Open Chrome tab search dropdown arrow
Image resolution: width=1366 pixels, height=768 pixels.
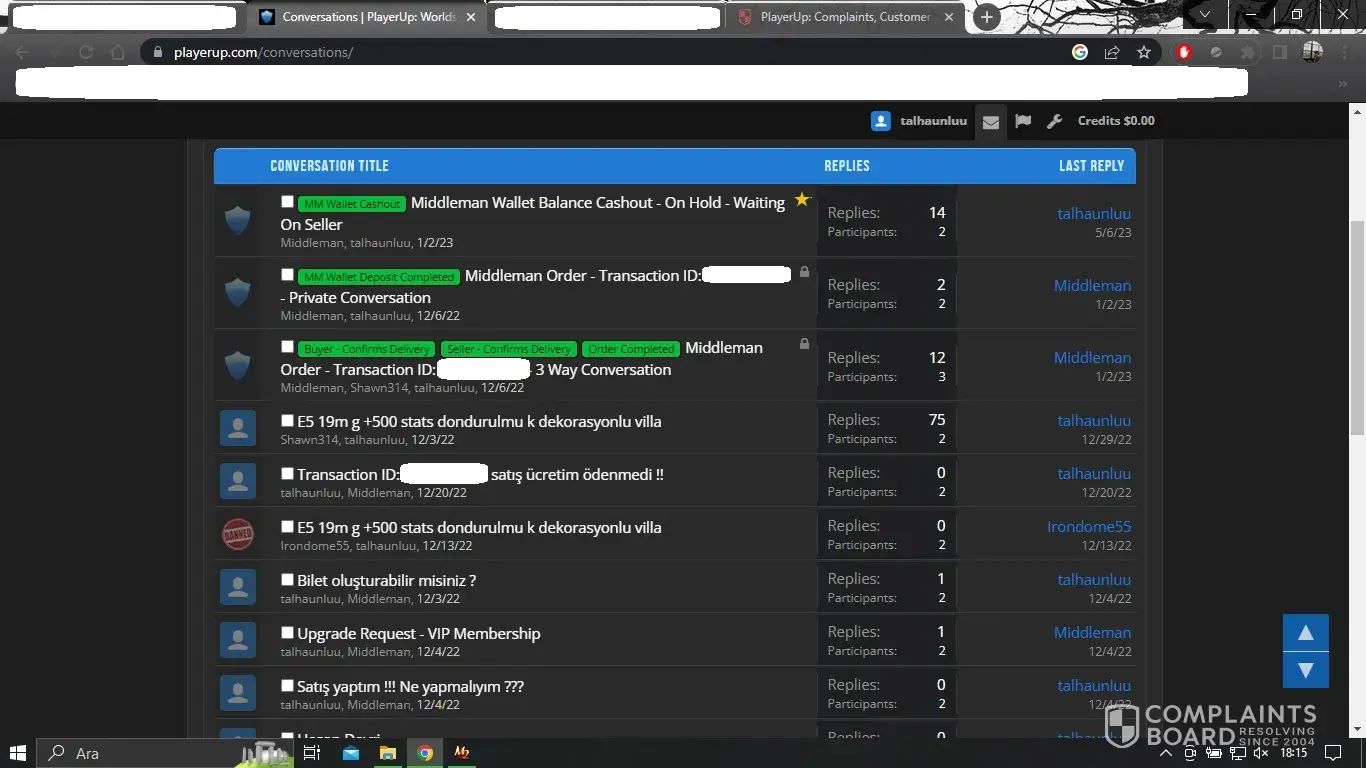(x=1204, y=15)
